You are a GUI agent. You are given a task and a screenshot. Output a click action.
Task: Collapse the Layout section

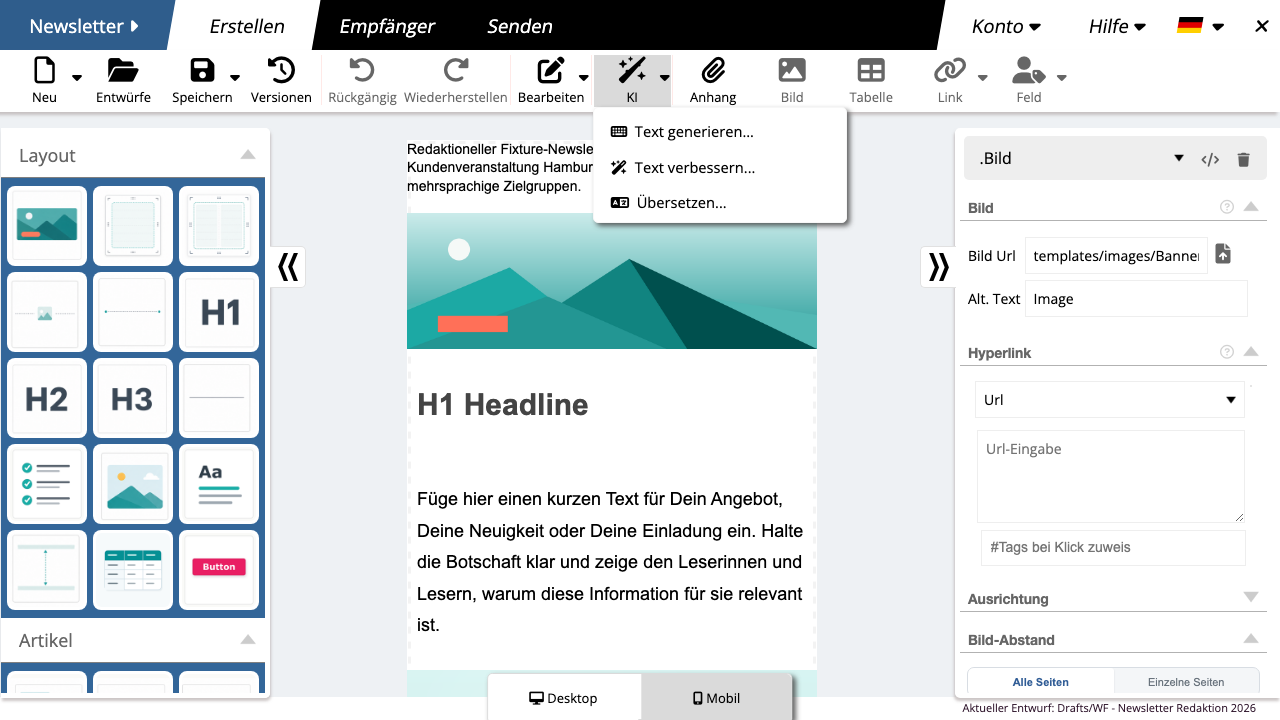(x=248, y=155)
